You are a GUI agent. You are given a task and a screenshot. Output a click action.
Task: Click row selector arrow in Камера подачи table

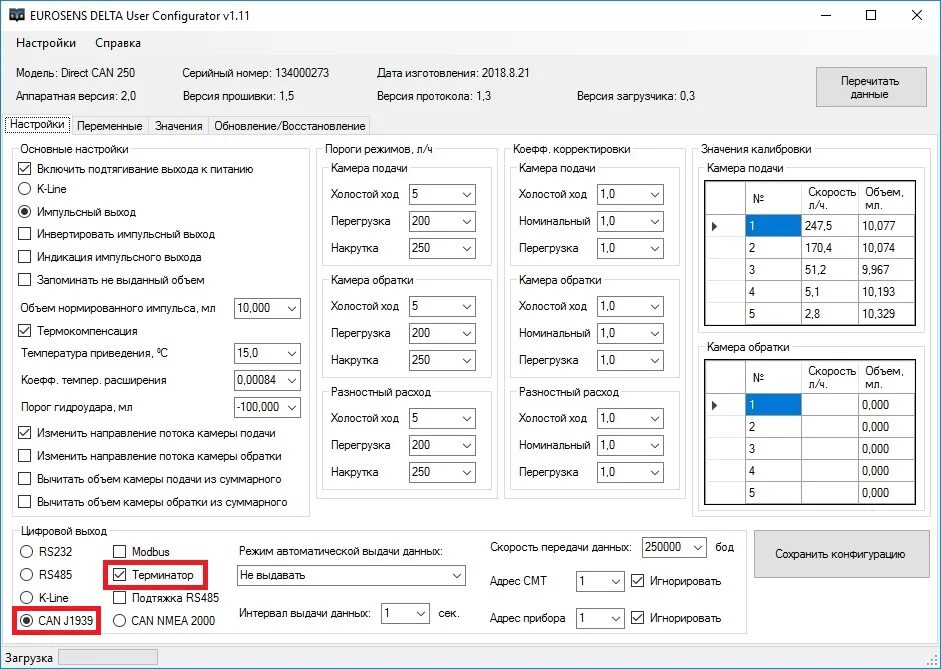tap(714, 226)
